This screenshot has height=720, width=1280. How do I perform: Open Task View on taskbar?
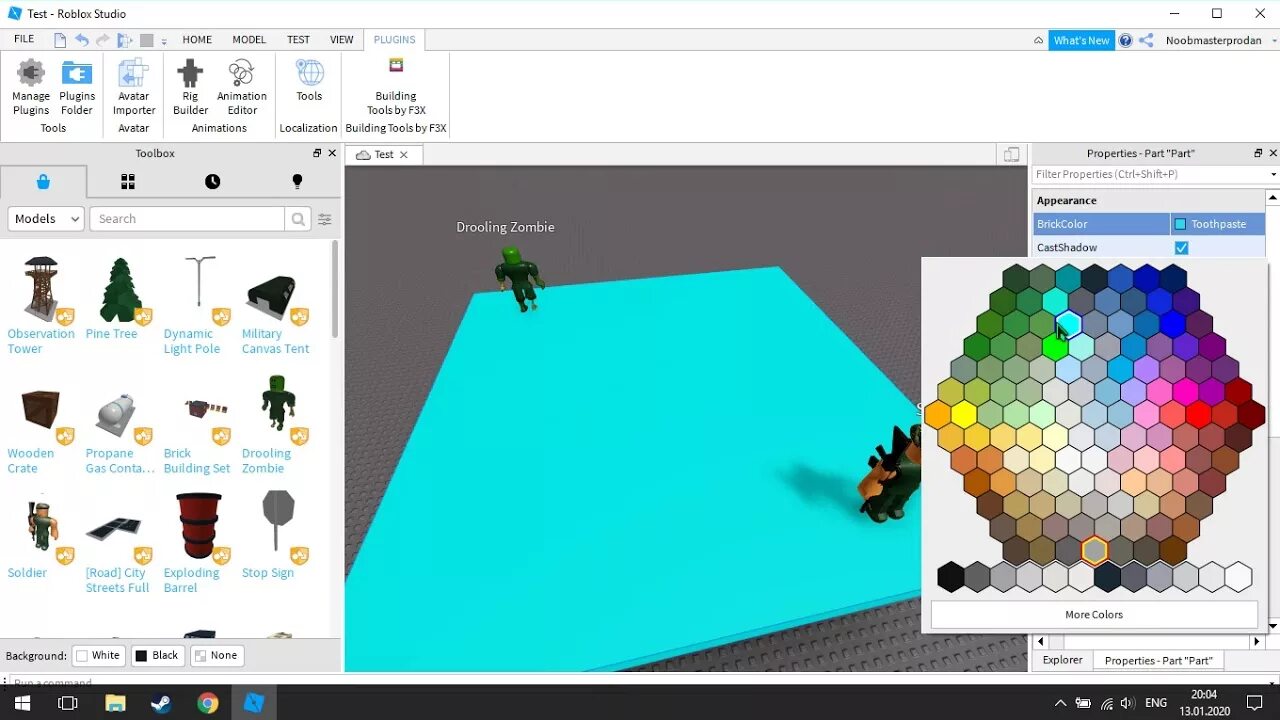[x=68, y=703]
